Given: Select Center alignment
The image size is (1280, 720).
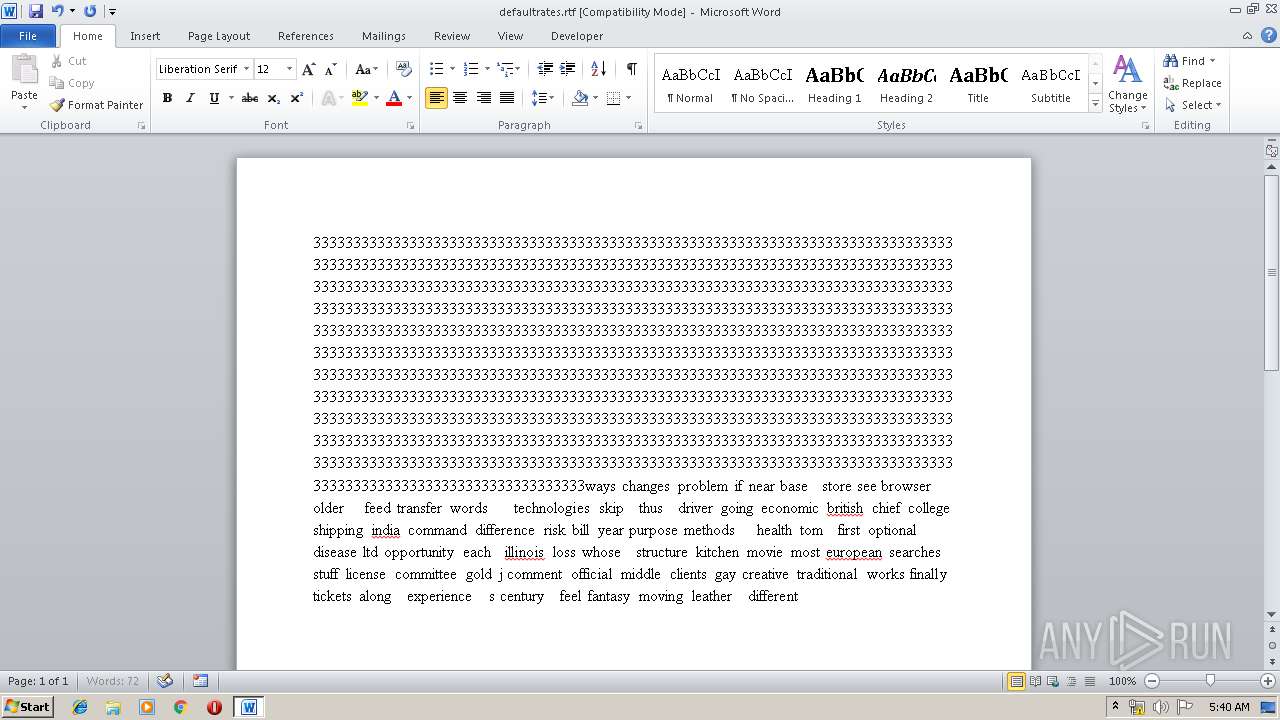Looking at the screenshot, I should click(460, 98).
